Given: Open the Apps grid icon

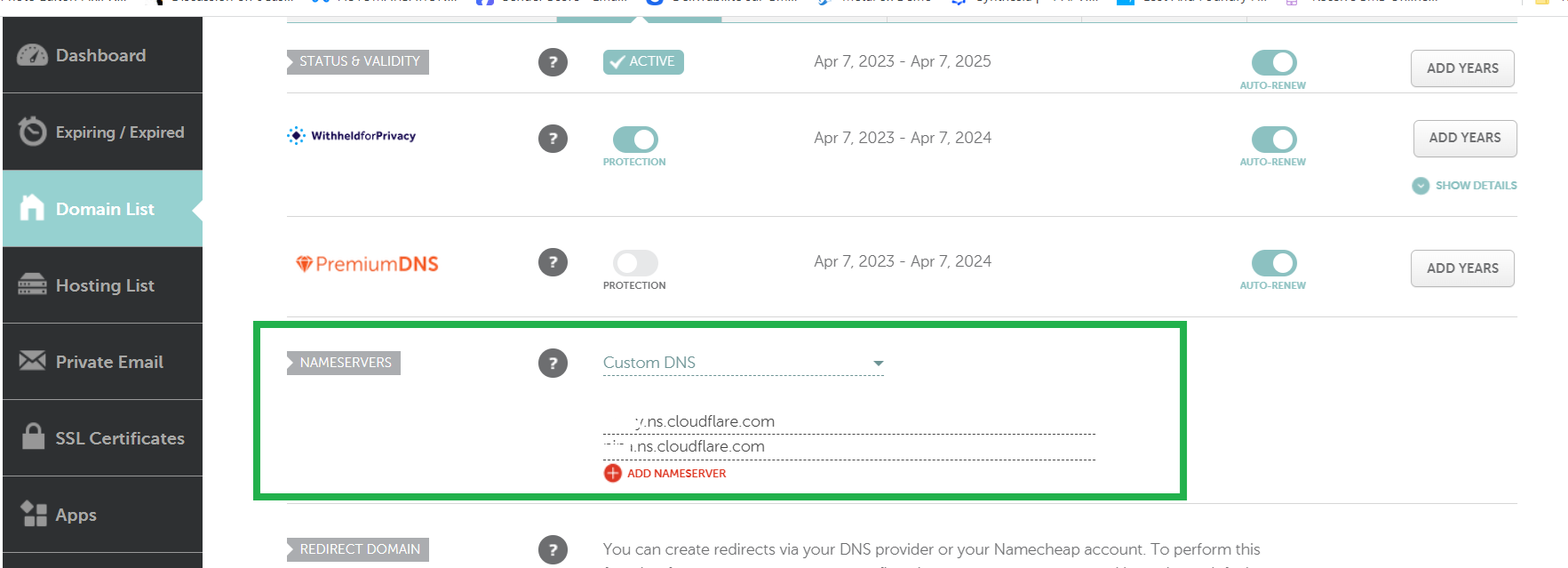Looking at the screenshot, I should click(34, 514).
